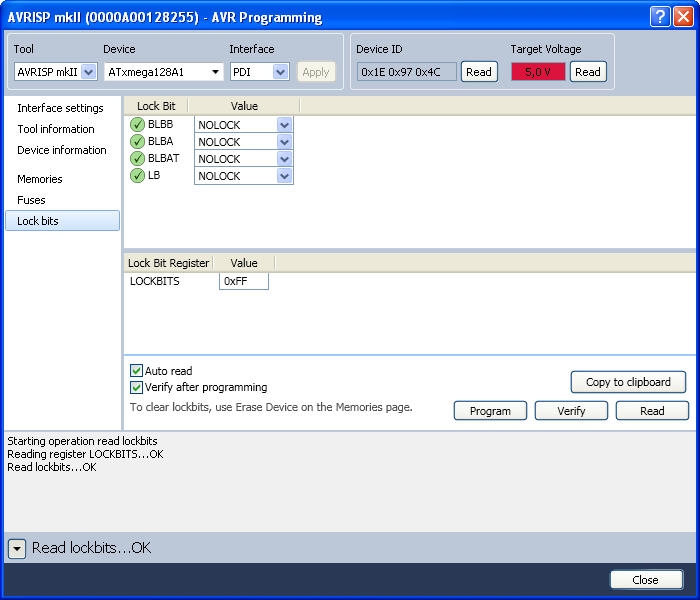
Task: Open the Tool dropdown showing AVRISP mkII
Action: (55, 72)
